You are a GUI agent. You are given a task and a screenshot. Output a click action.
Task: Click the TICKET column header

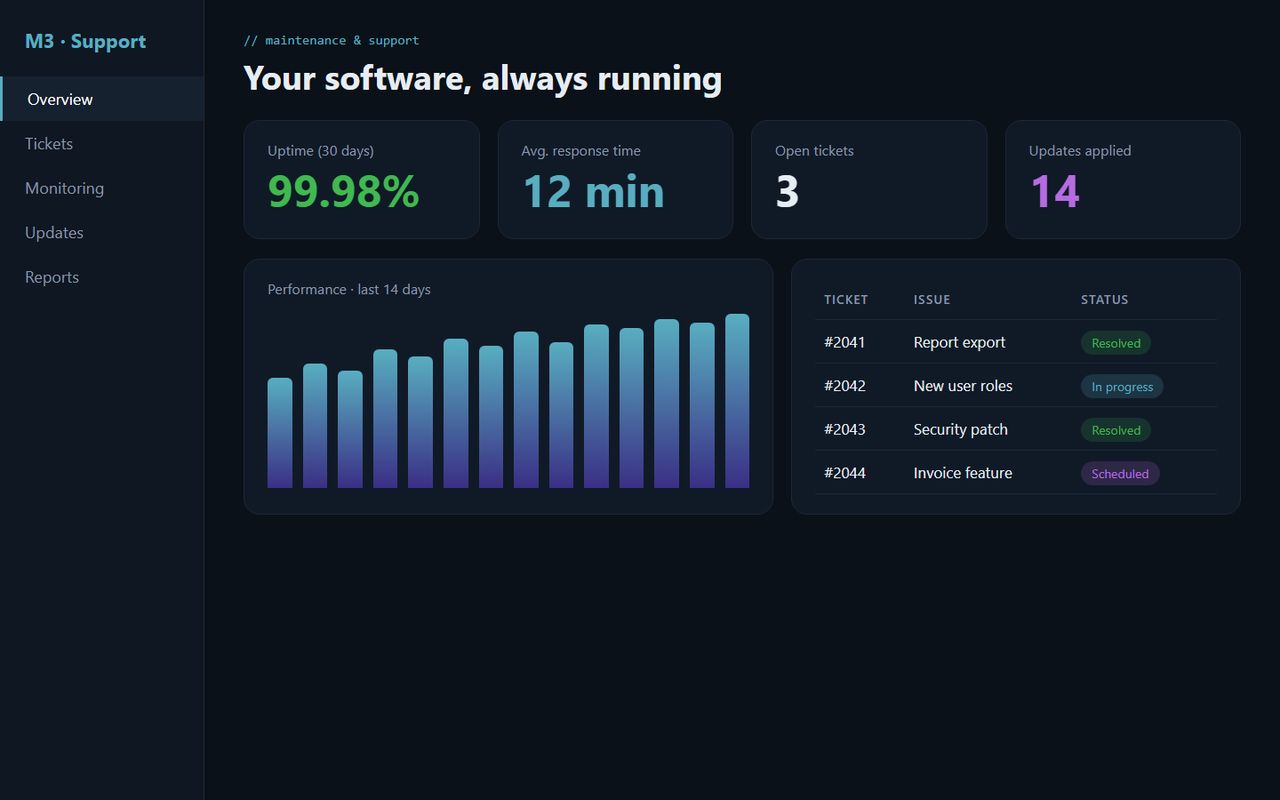tap(846, 300)
